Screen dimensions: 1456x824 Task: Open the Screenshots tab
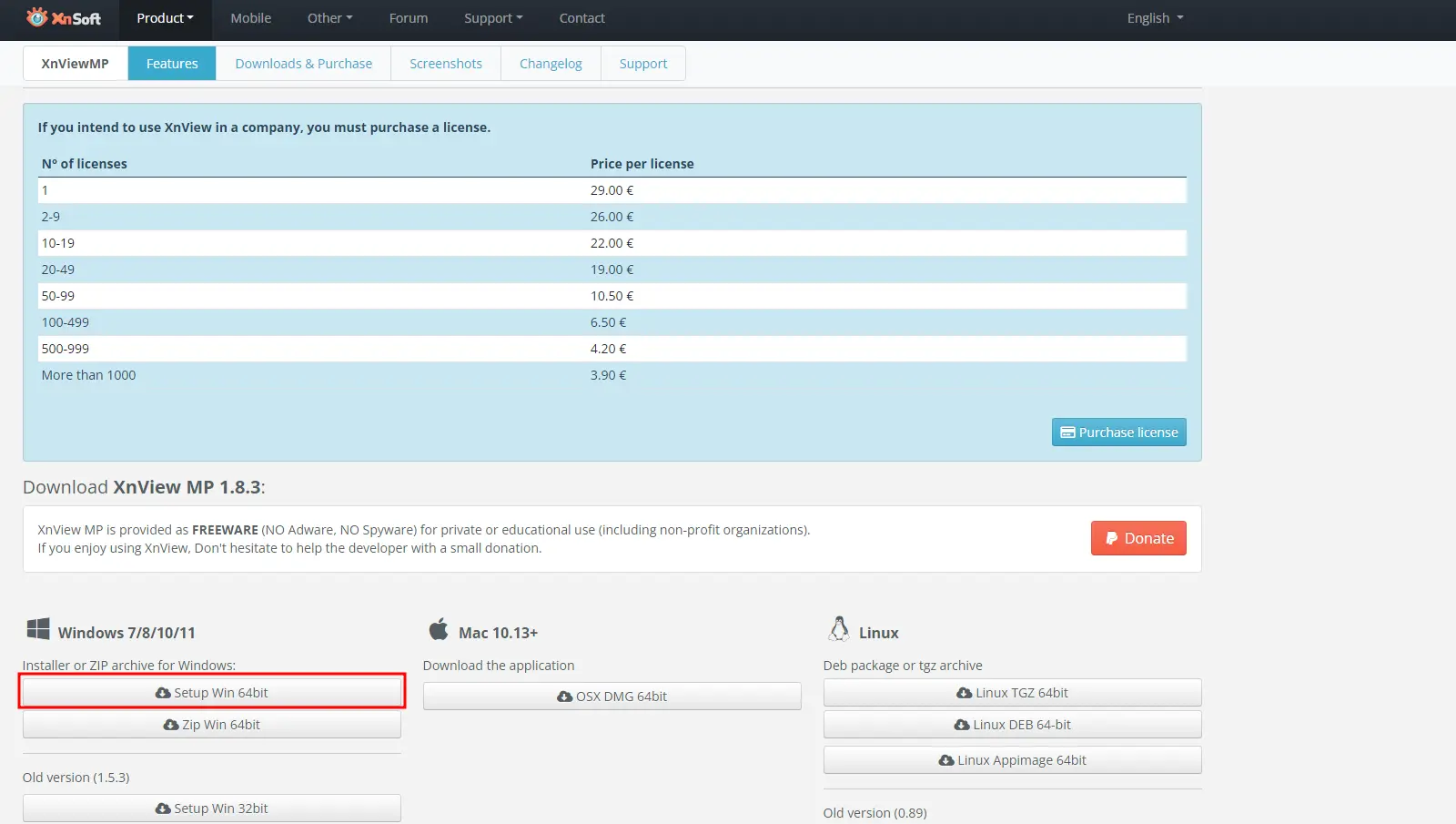[446, 64]
